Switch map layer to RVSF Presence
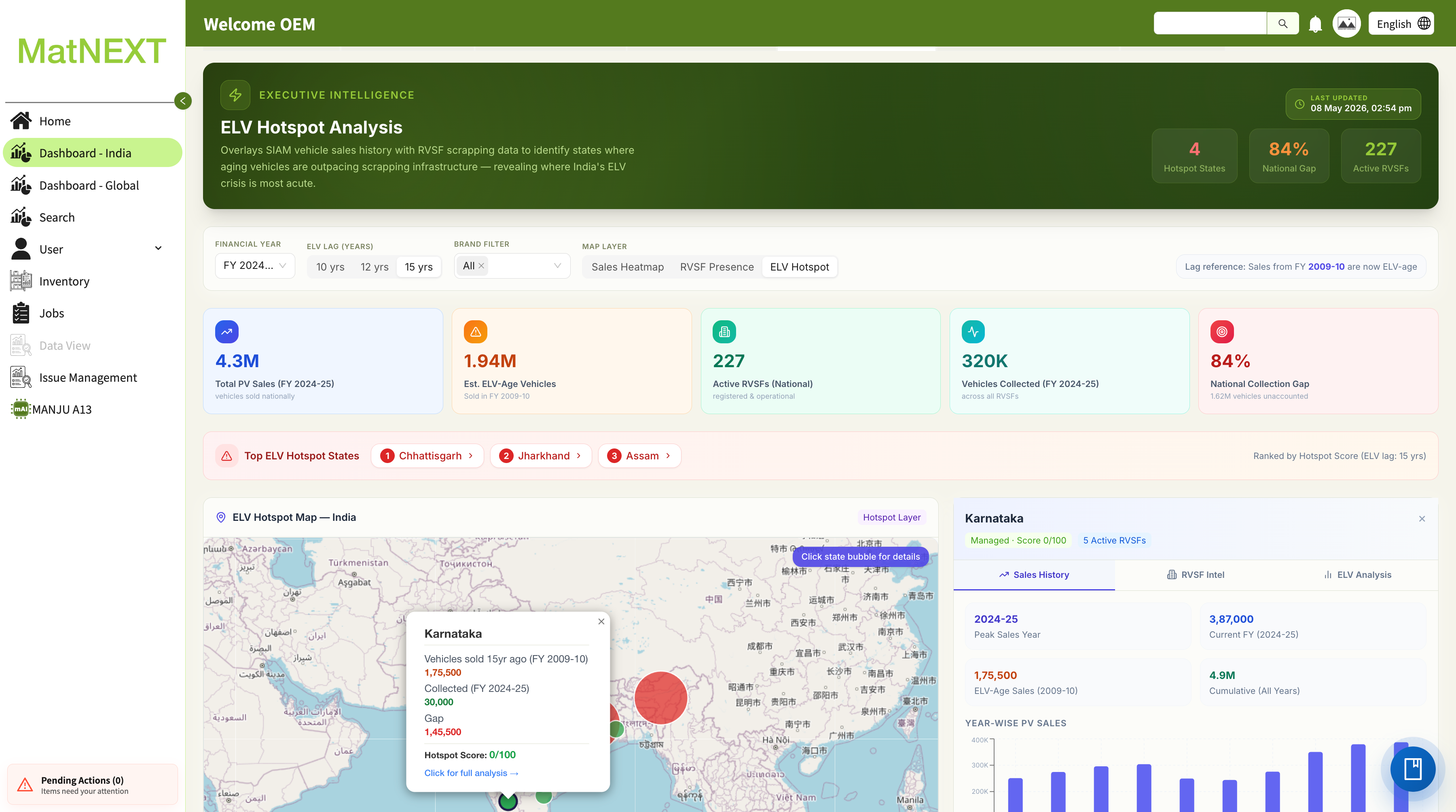Viewport: 1456px width, 812px height. click(717, 267)
